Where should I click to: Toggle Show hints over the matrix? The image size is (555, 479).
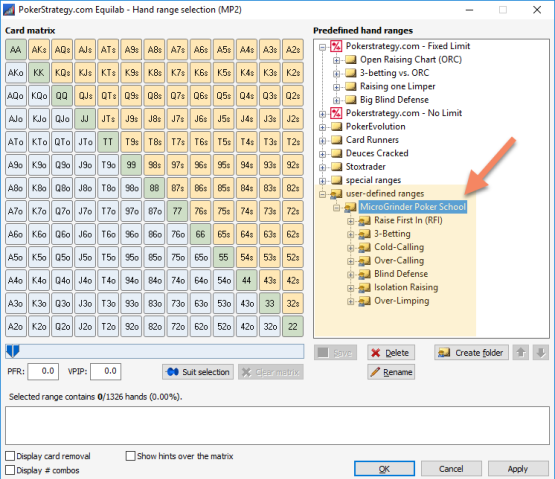click(x=131, y=456)
